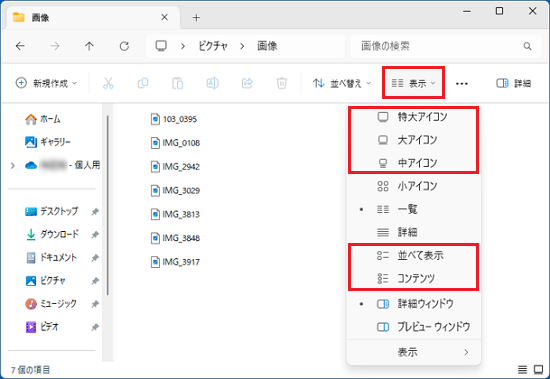This screenshot has height=379, width=550.
Task: Click the pin icon beside ダウンロード
Action: [95, 235]
